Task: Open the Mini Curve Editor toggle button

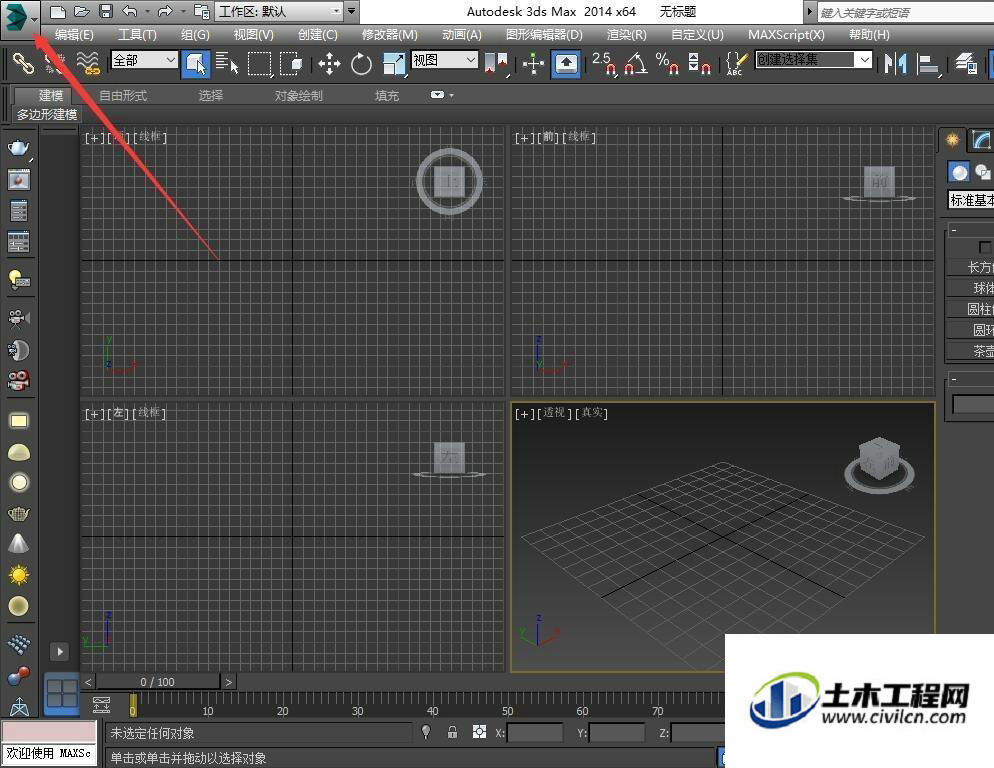Action: click(x=101, y=705)
